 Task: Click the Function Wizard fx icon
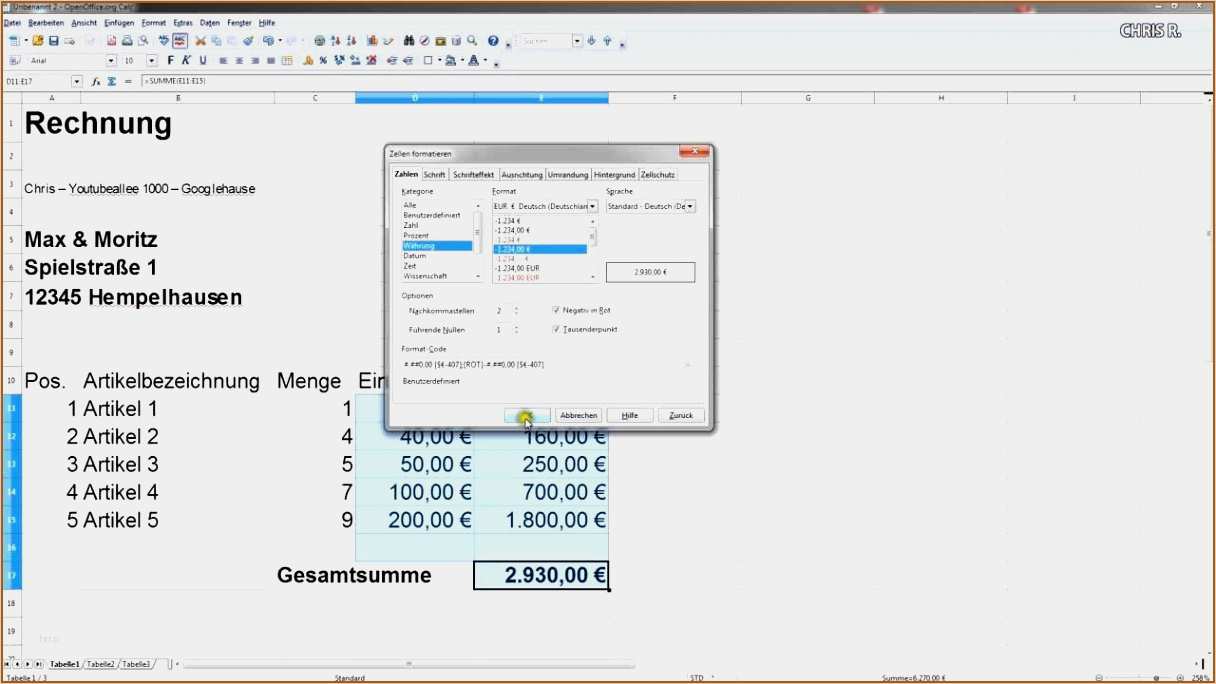click(x=96, y=81)
